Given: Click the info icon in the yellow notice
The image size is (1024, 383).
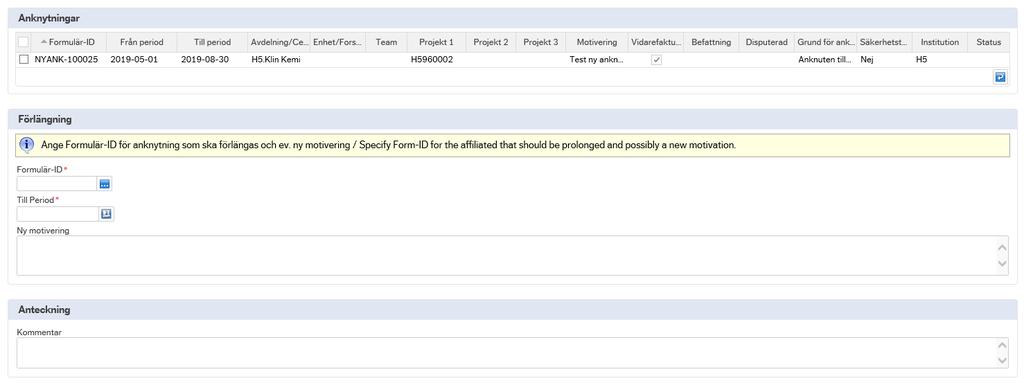Looking at the screenshot, I should click(27, 144).
